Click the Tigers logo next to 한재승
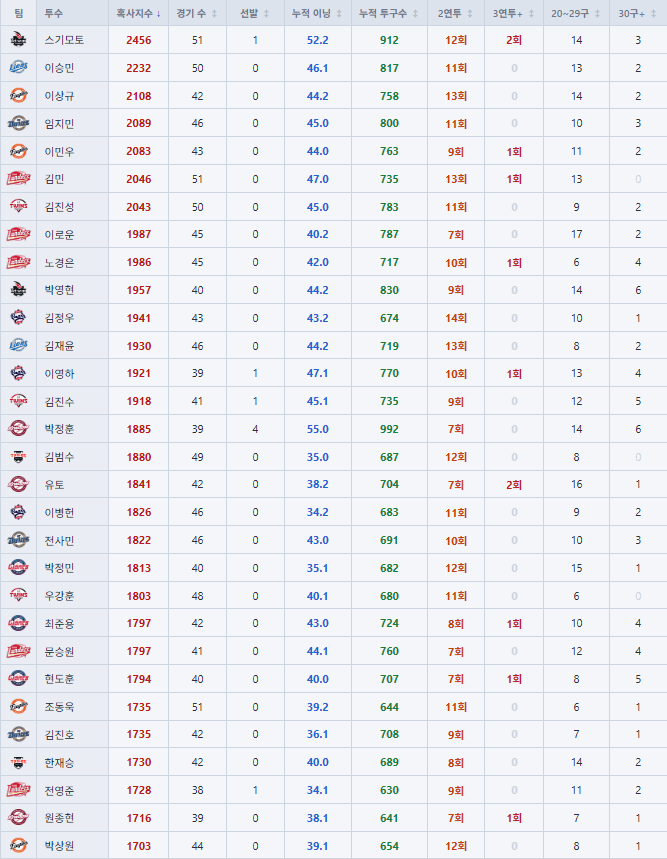The image size is (667, 859). pos(18,762)
